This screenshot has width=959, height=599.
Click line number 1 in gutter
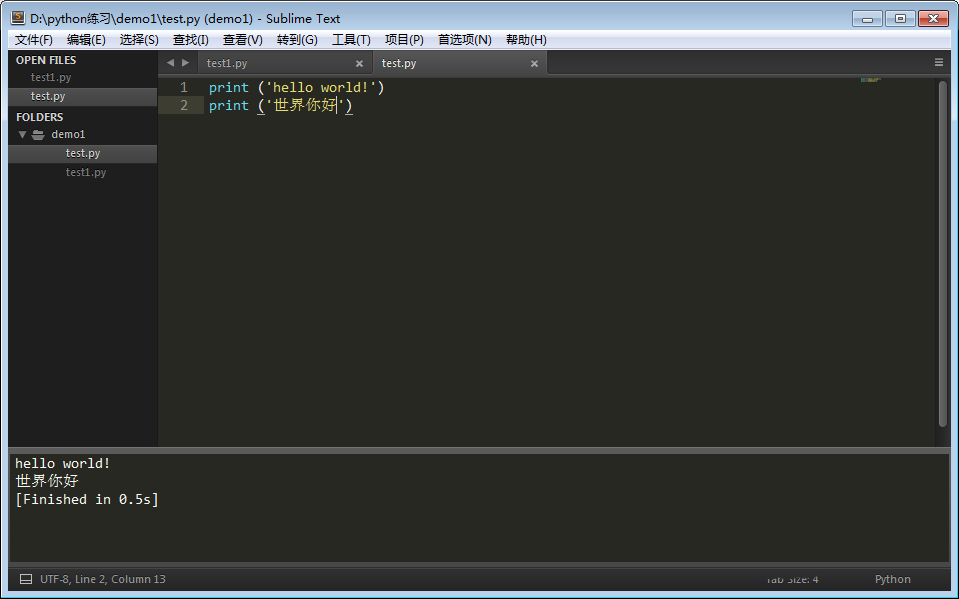point(183,87)
